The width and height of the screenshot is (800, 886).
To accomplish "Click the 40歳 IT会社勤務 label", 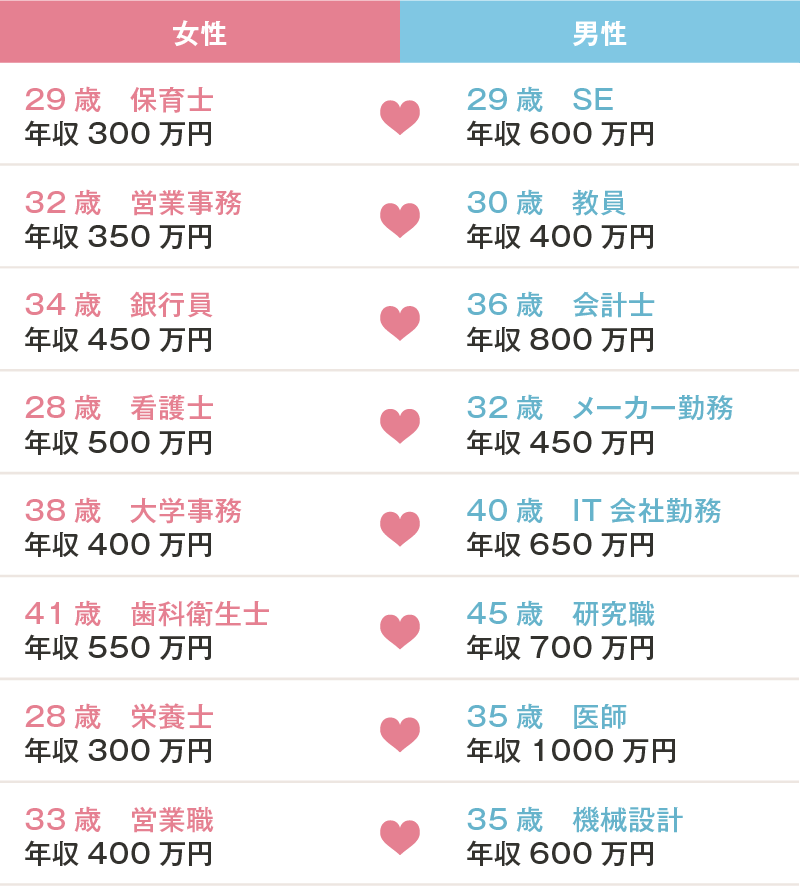I will click(594, 511).
